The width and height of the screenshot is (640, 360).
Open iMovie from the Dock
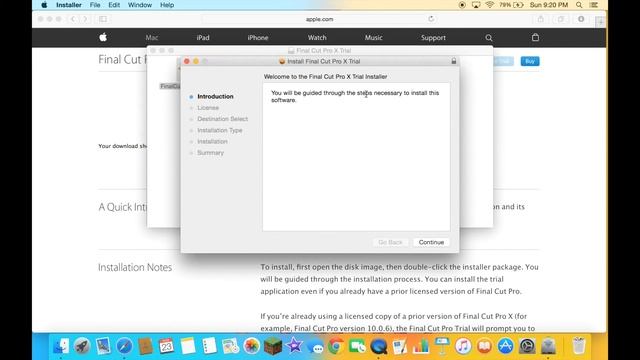(294, 346)
